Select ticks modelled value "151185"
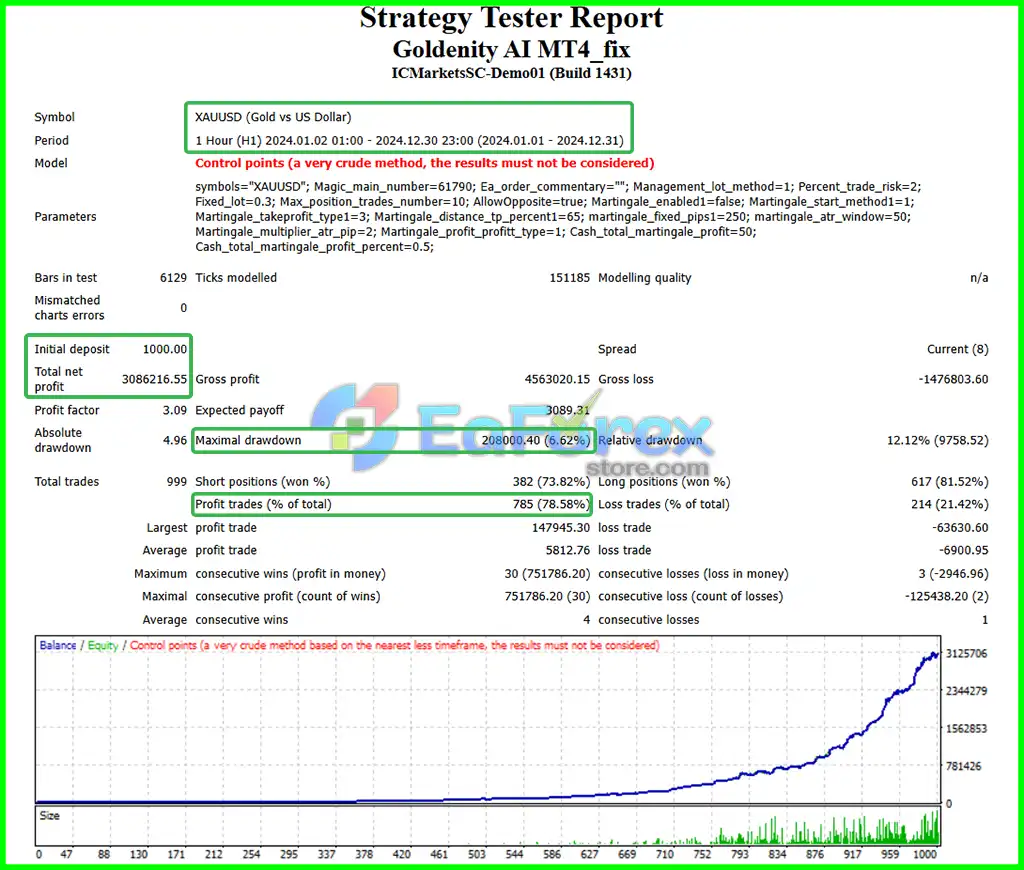Viewport: 1024px width, 870px height. point(569,278)
